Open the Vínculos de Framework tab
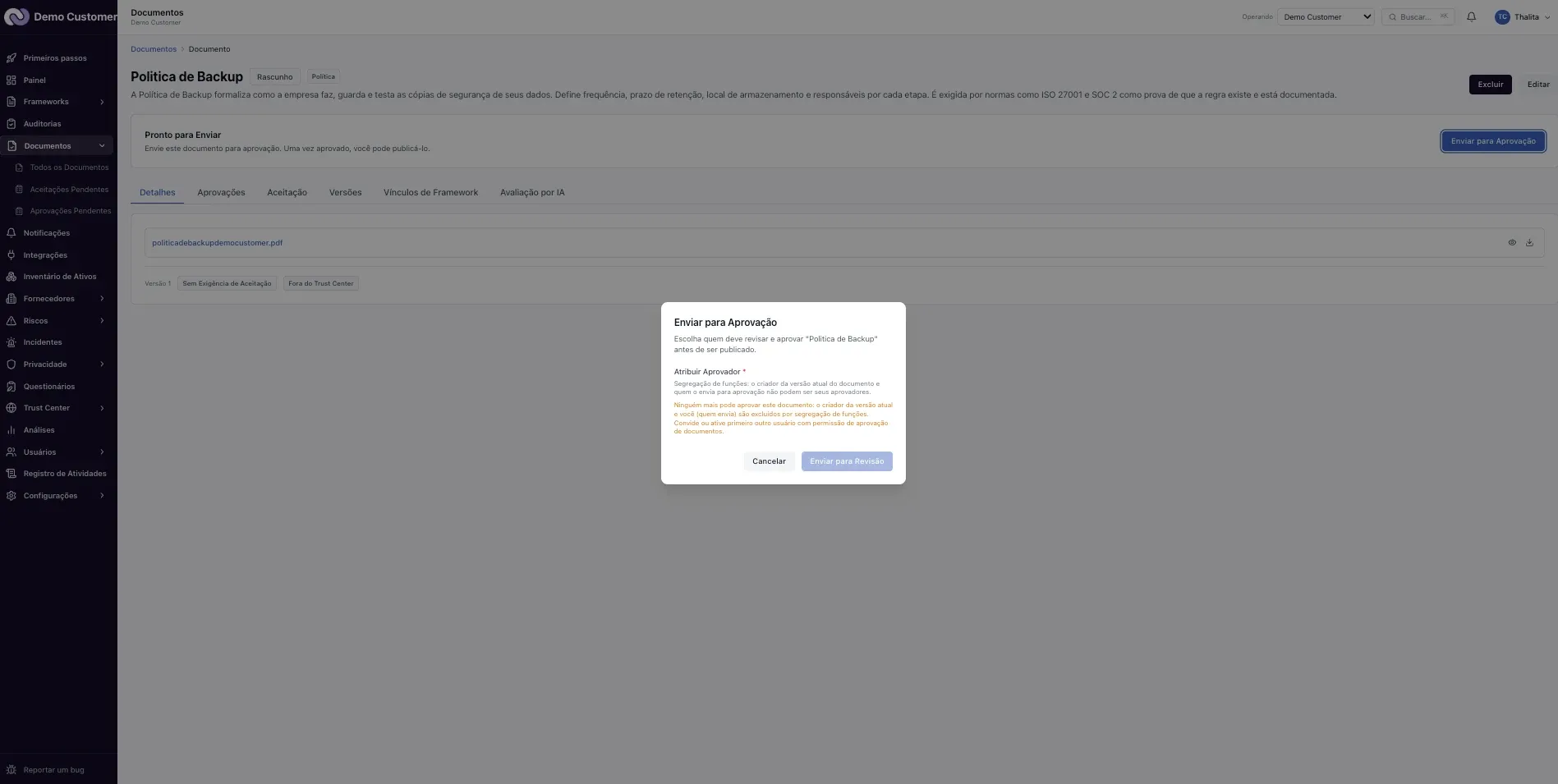The image size is (1558, 784). click(430, 193)
